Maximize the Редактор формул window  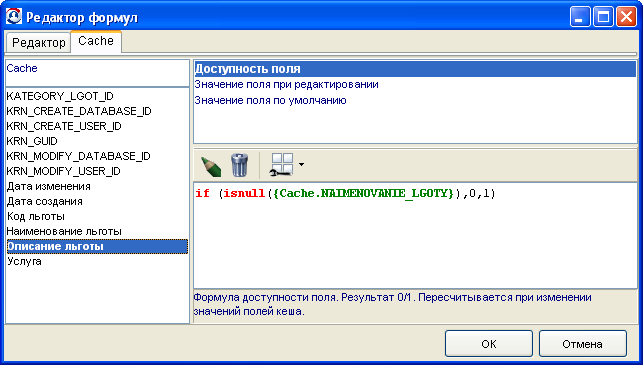(x=603, y=17)
